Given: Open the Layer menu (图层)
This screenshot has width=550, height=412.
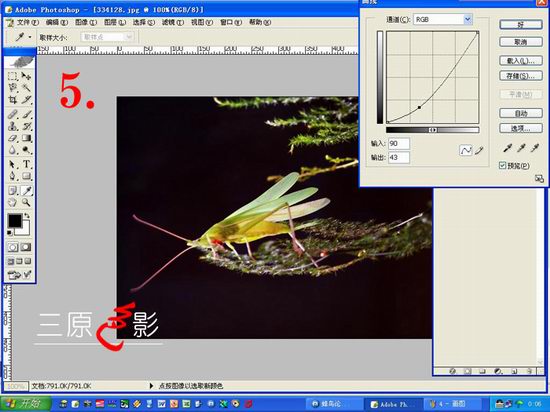Looking at the screenshot, I should click(x=115, y=22).
